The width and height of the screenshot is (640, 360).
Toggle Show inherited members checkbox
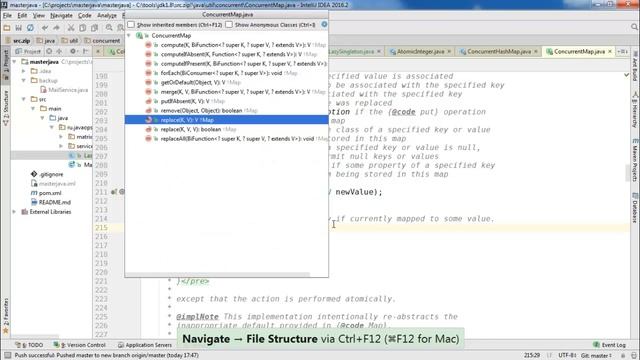tap(131, 25)
